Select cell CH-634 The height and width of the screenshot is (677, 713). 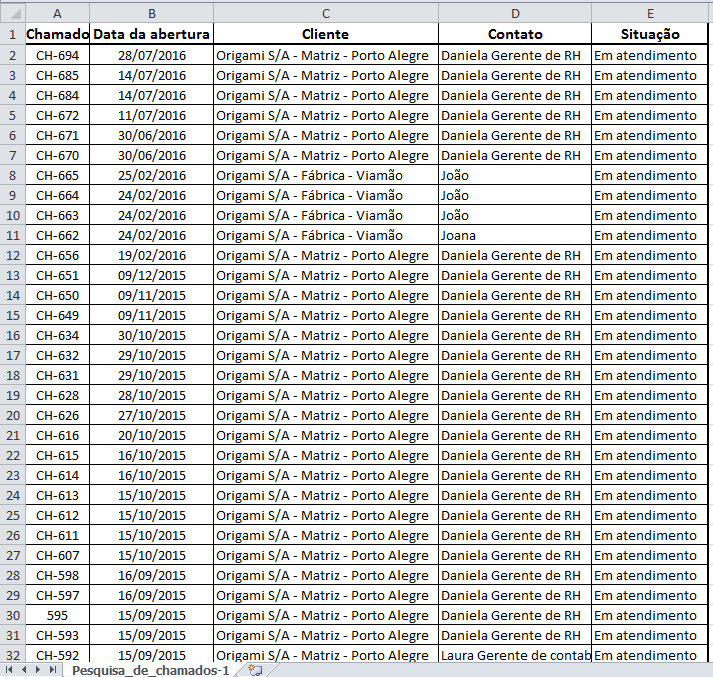[x=57, y=336]
